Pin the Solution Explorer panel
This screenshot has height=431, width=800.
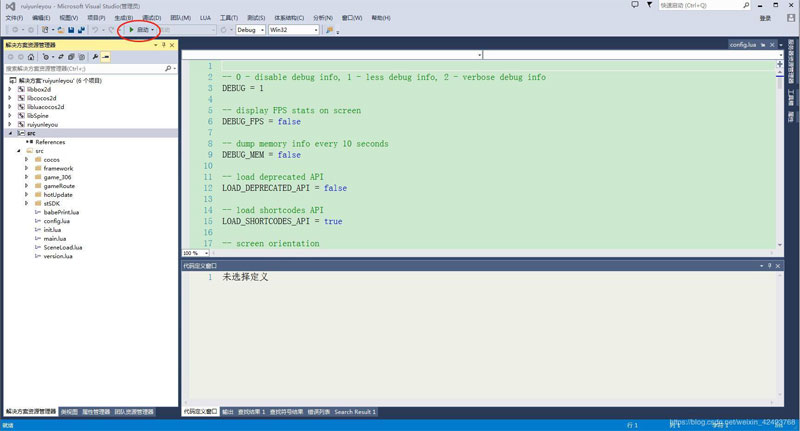point(164,45)
